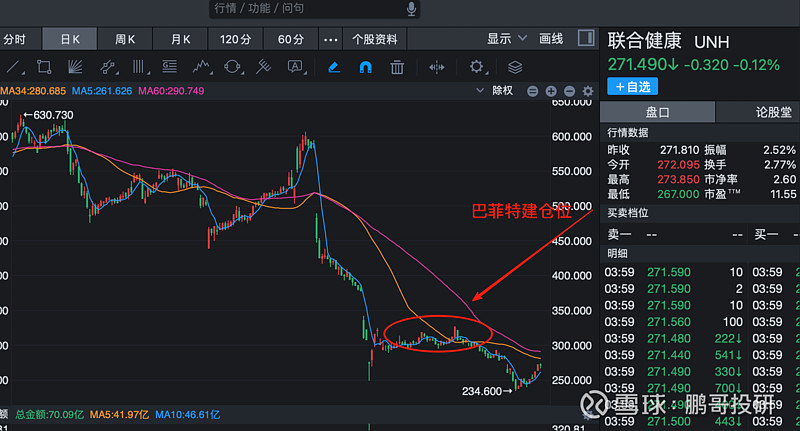Image resolution: width=800 pixels, height=431 pixels.
Task: Select the channel line drawing tool
Action: tap(108, 67)
